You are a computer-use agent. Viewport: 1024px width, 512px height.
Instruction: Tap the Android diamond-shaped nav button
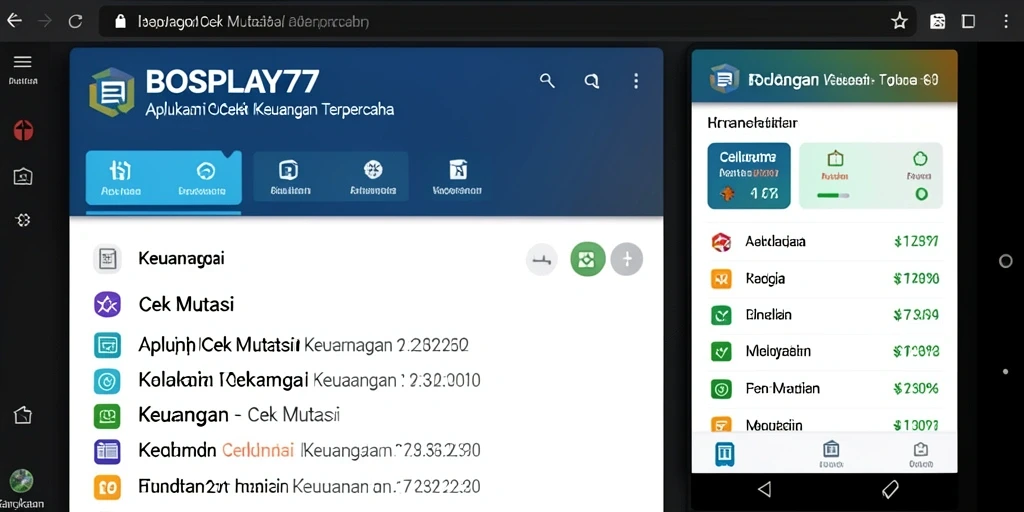click(x=889, y=489)
